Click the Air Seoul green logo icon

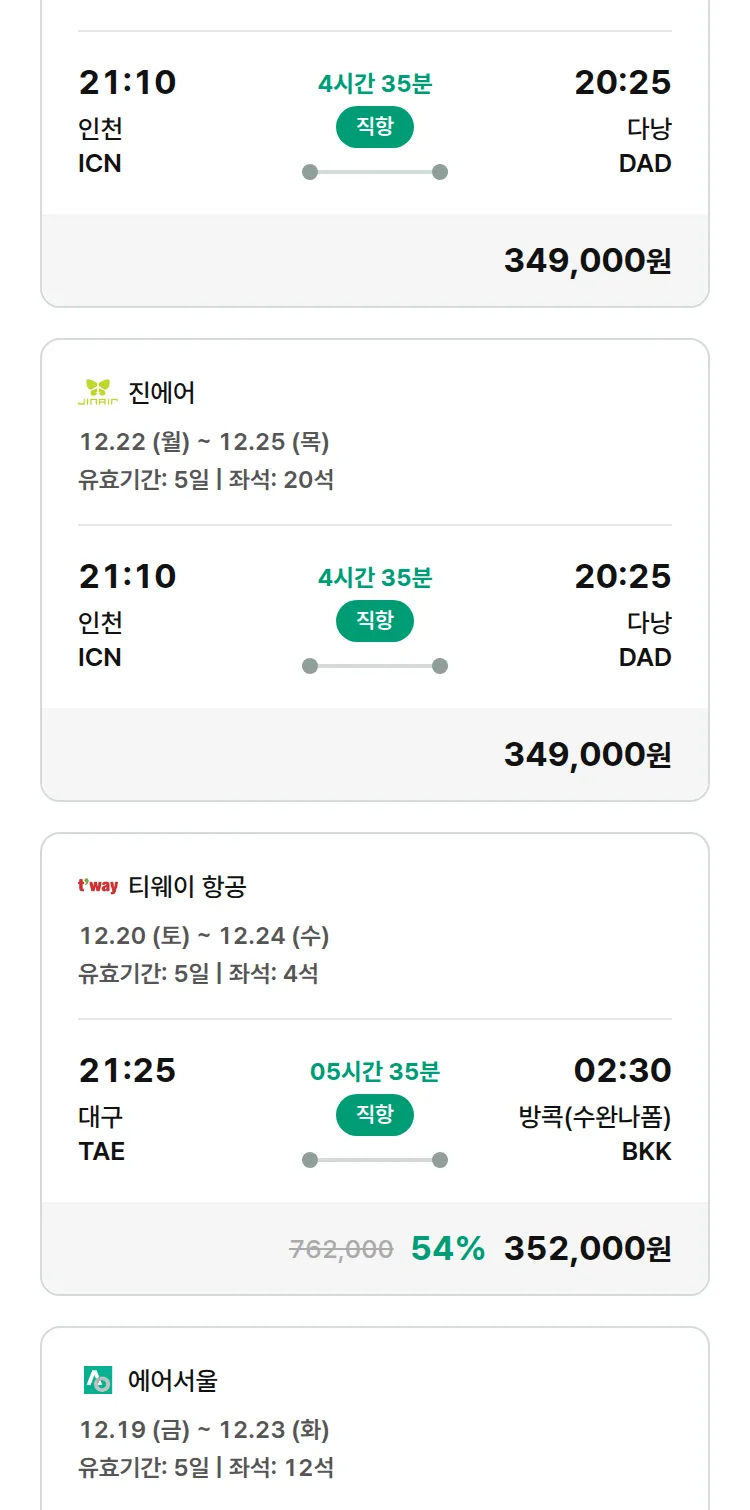tap(98, 1380)
